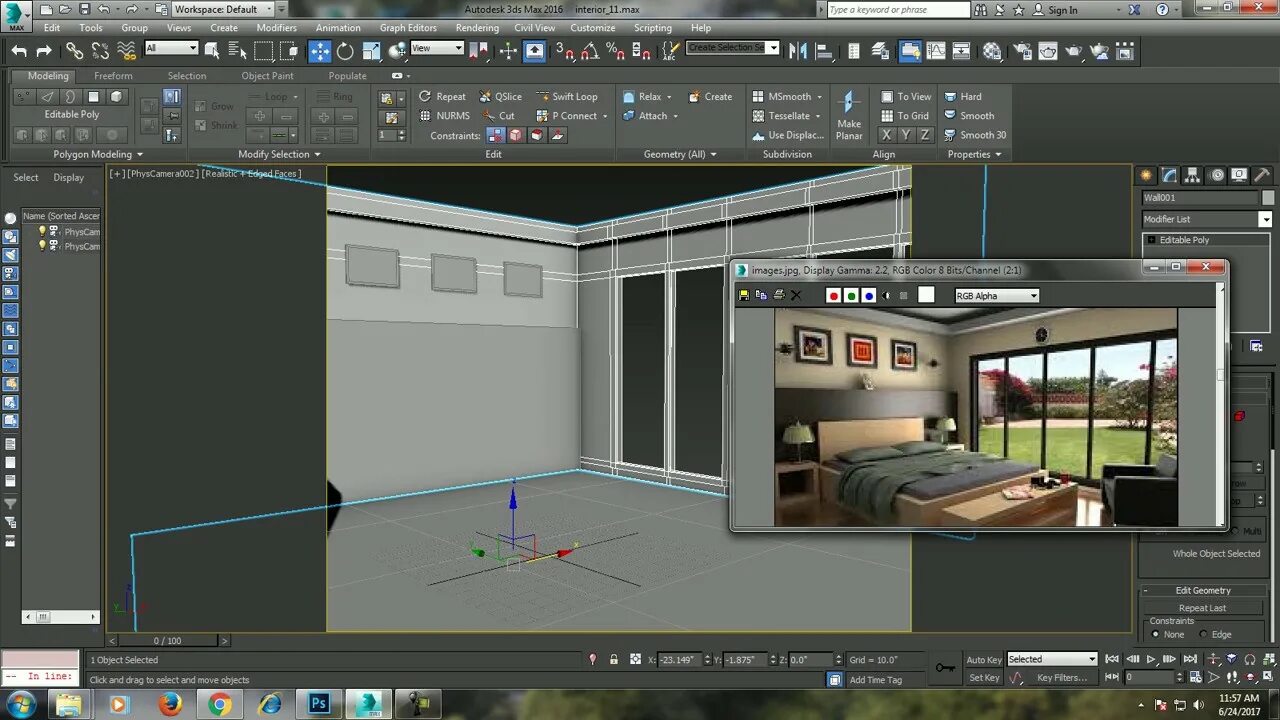Screen dimensions: 1280x720
Task: Click the Undo arrow icon
Action: pos(20,51)
